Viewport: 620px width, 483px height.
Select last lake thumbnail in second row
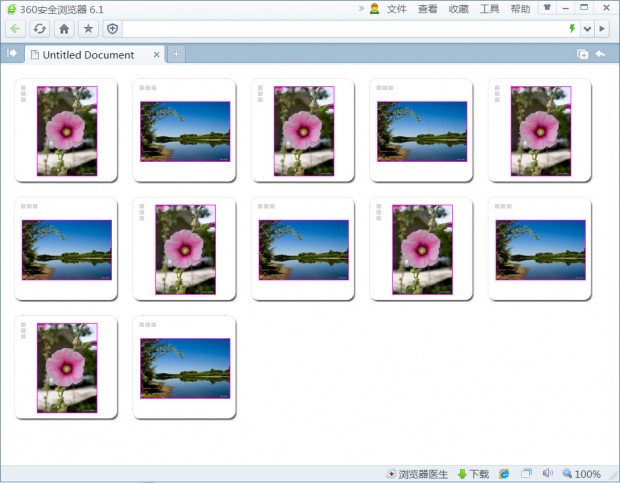click(541, 250)
